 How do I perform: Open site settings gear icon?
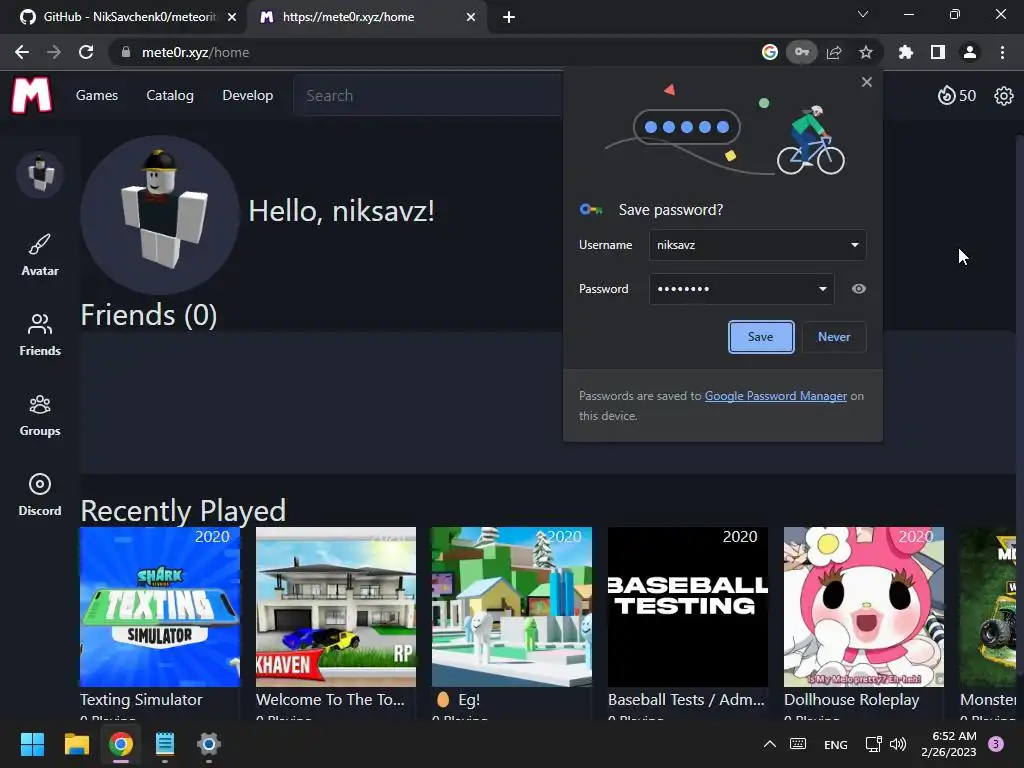1004,96
